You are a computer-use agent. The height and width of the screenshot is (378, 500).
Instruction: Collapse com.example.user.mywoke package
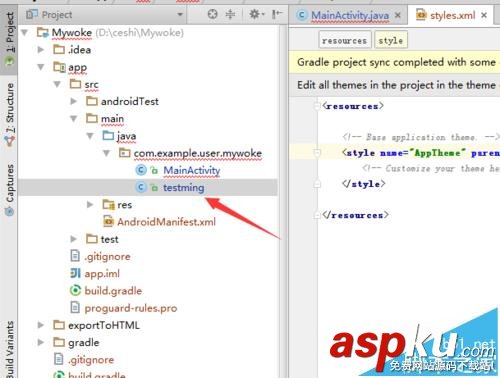106,153
